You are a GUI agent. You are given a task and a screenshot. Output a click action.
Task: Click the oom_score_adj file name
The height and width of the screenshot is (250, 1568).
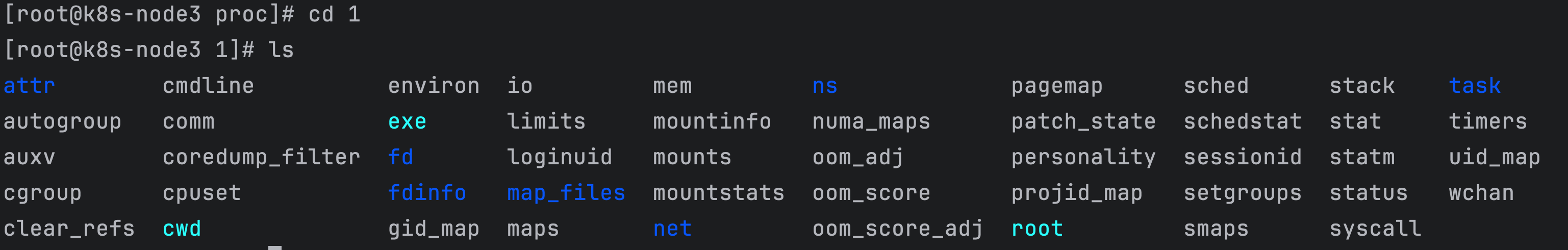(897, 229)
